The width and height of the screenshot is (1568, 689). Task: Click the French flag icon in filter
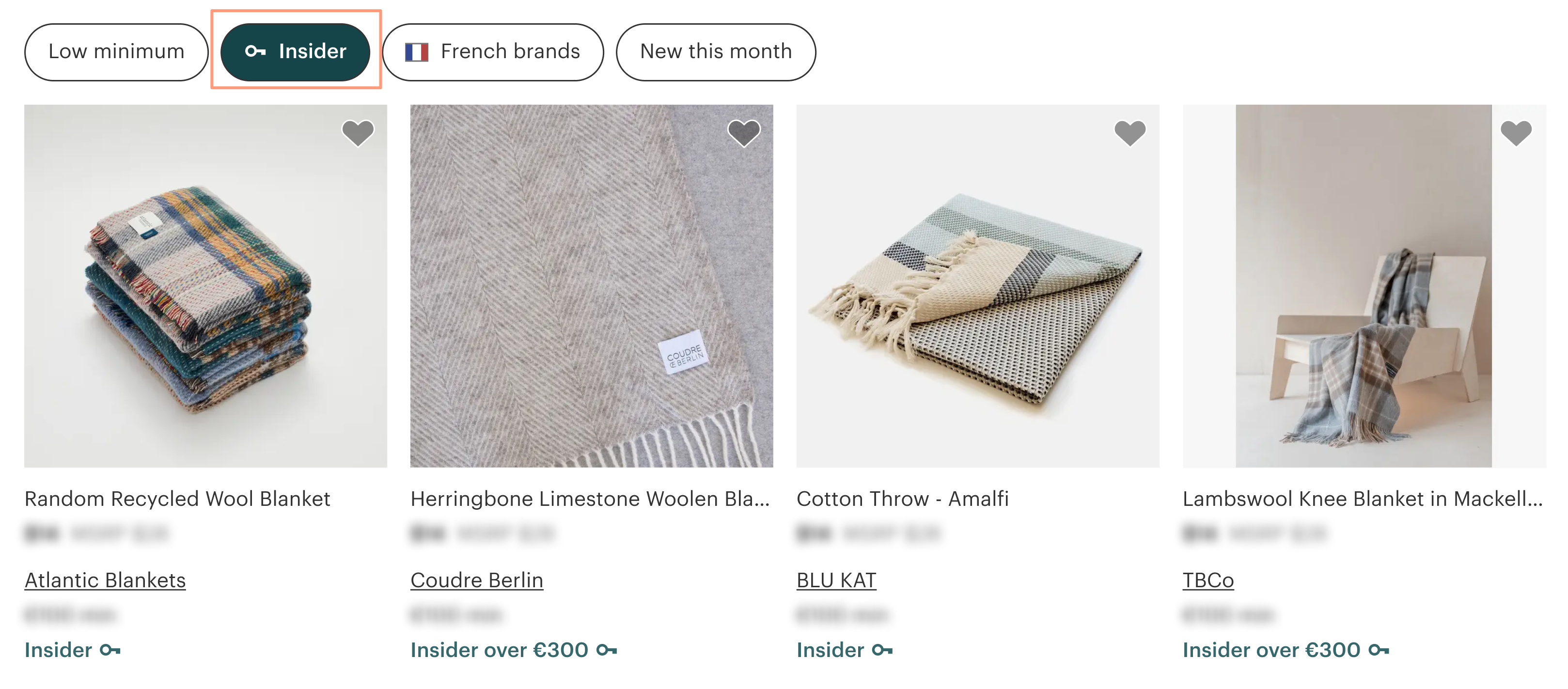417,52
